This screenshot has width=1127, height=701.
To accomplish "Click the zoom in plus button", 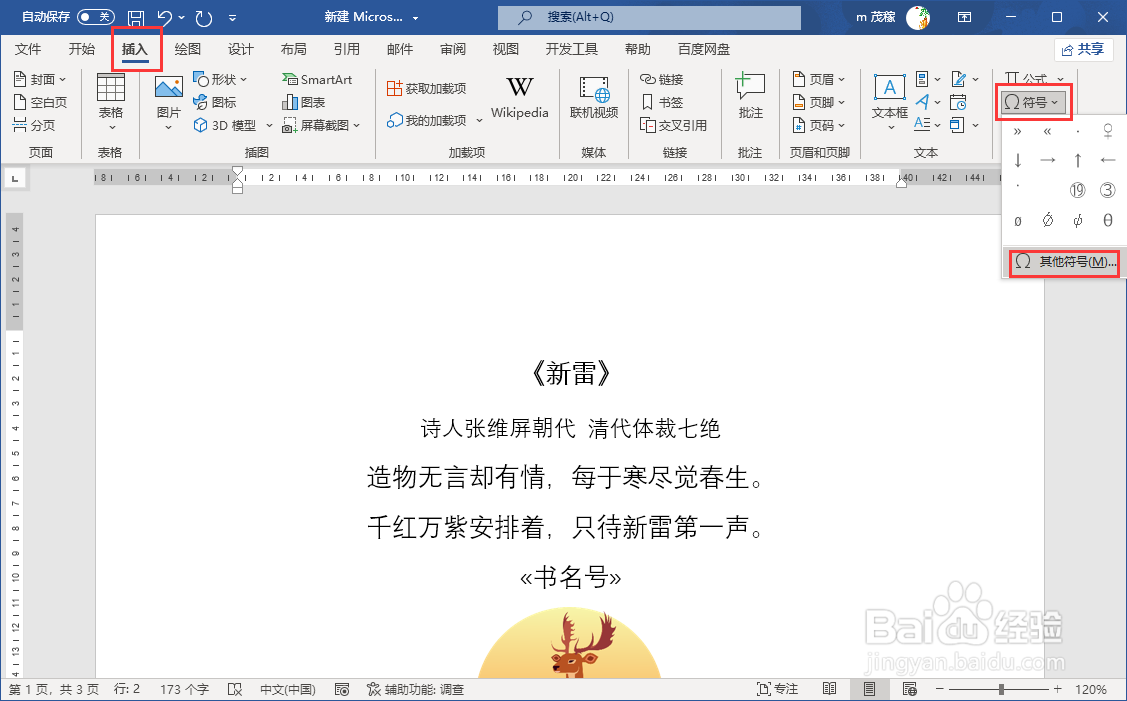I will point(1057,689).
